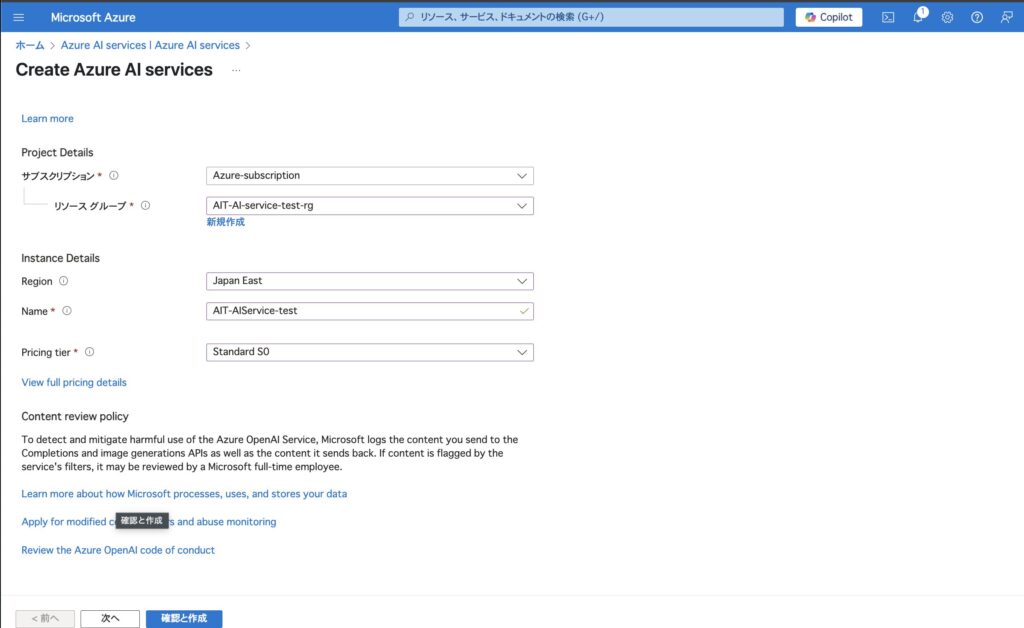1024x628 pixels.
Task: Open link about how Microsoft processes data
Action: [184, 494]
